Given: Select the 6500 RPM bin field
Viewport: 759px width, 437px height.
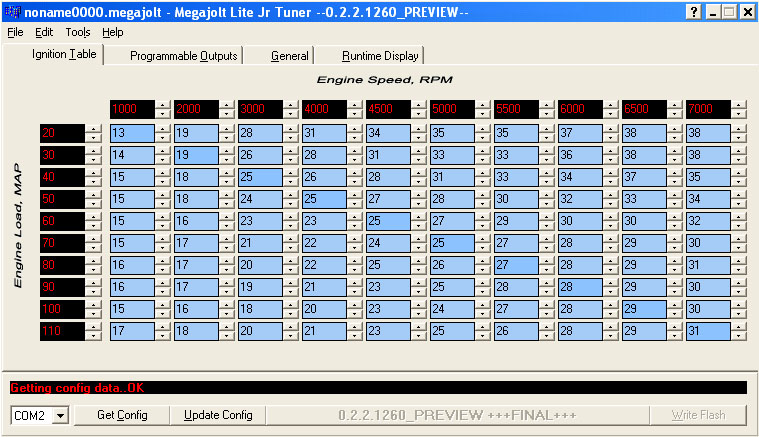Looking at the screenshot, I should coord(644,109).
